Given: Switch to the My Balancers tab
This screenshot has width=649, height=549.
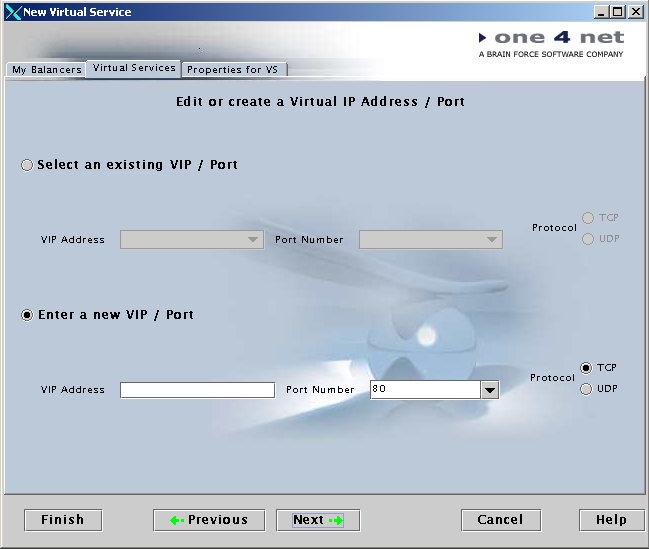Looking at the screenshot, I should click(x=46, y=70).
